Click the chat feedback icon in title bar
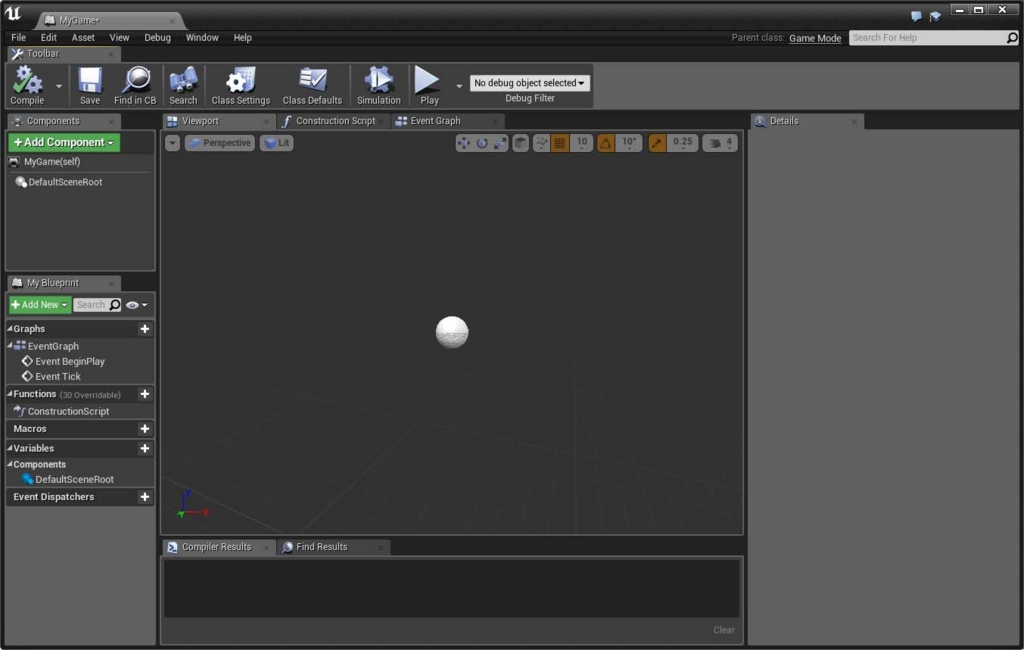The image size is (1024, 650). (916, 16)
